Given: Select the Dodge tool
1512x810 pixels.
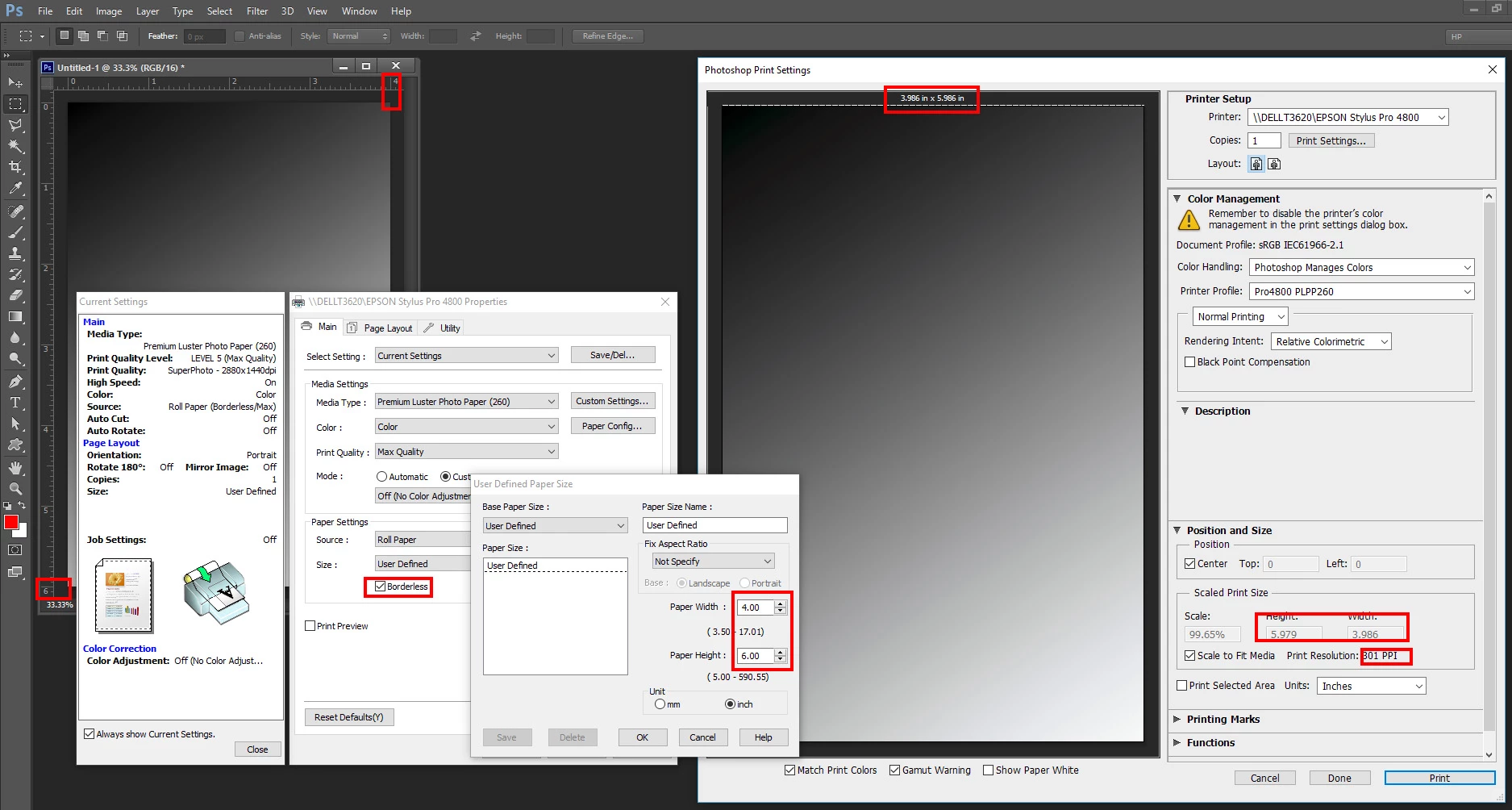Looking at the screenshot, I should coord(15,359).
